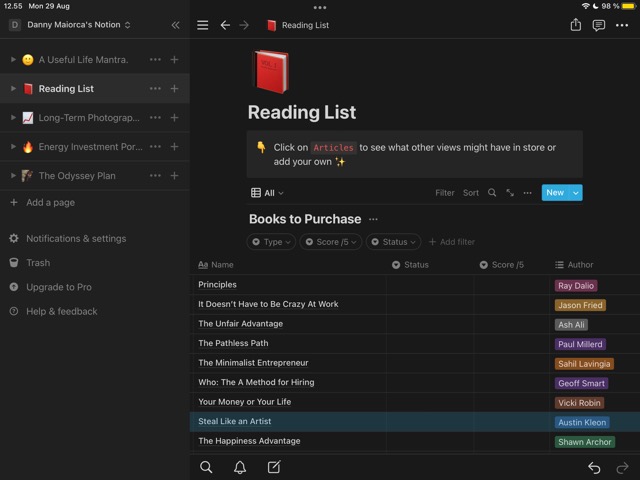
Task: Open more options for A Useful Life Mantra
Action: coord(155,60)
